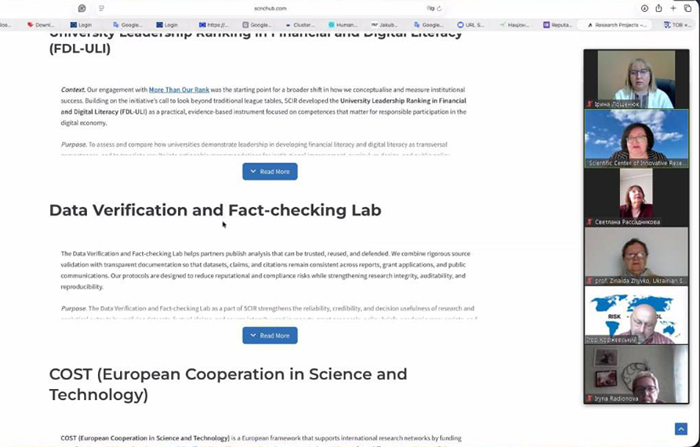Expand Data Verification Lab with Read More

point(270,335)
